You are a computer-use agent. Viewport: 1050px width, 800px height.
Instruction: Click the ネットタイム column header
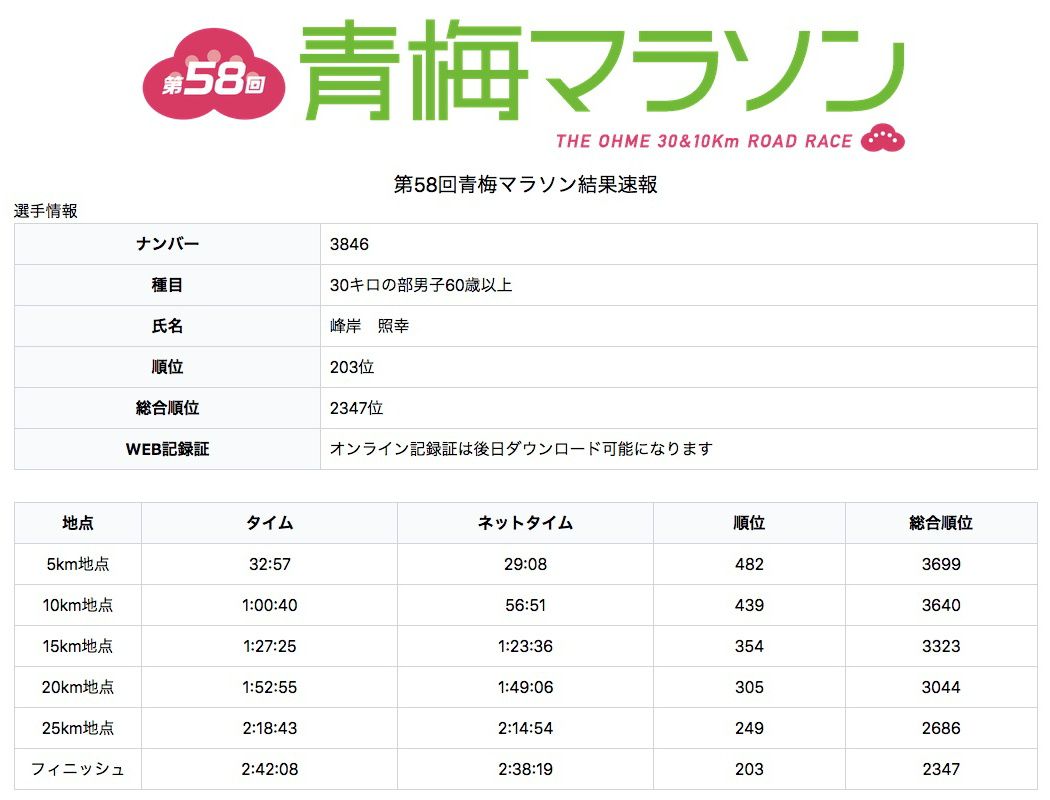coord(525,523)
